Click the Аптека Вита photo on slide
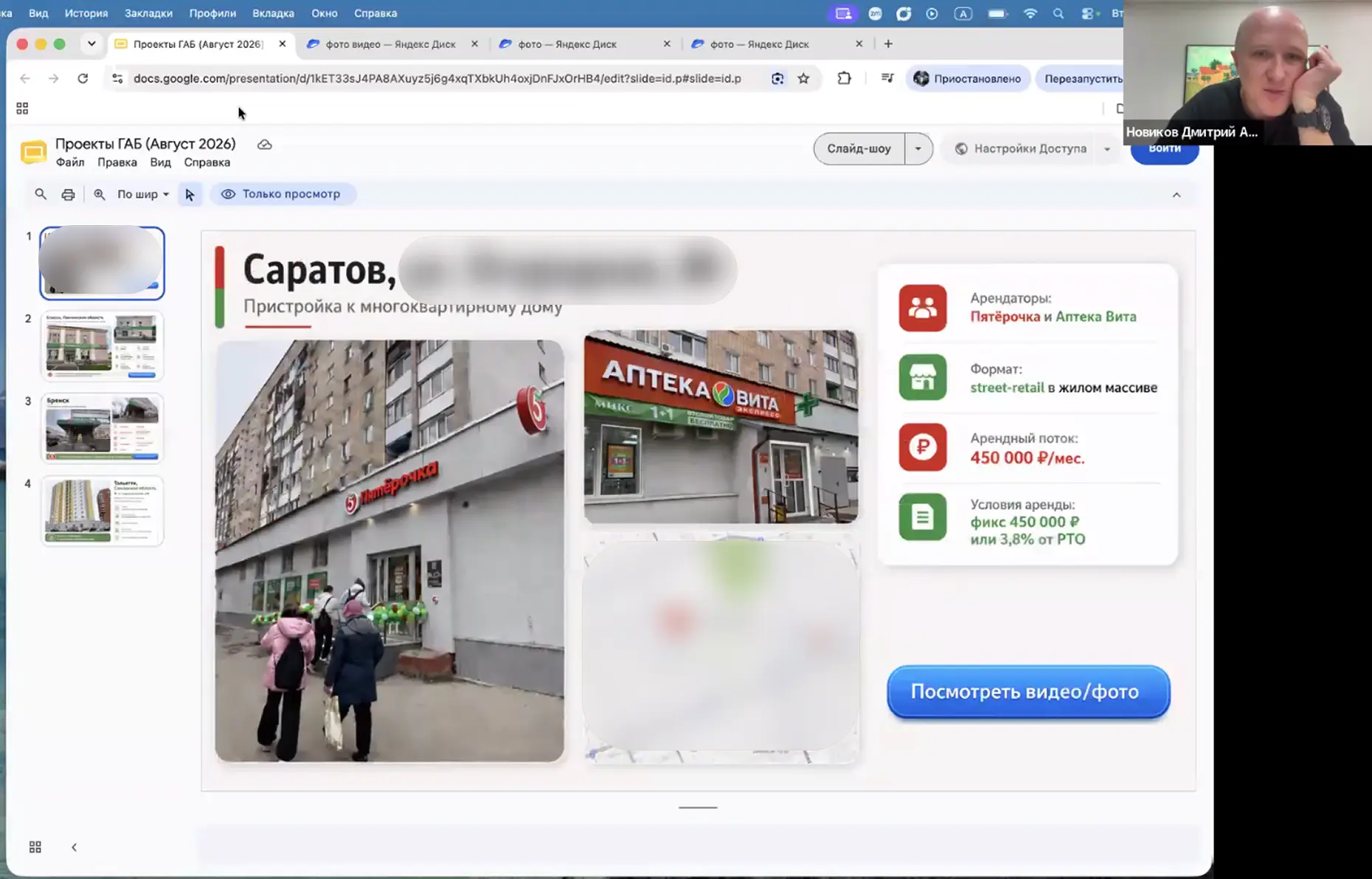Screen dimensions: 1372x879 pyautogui.click(x=721, y=427)
